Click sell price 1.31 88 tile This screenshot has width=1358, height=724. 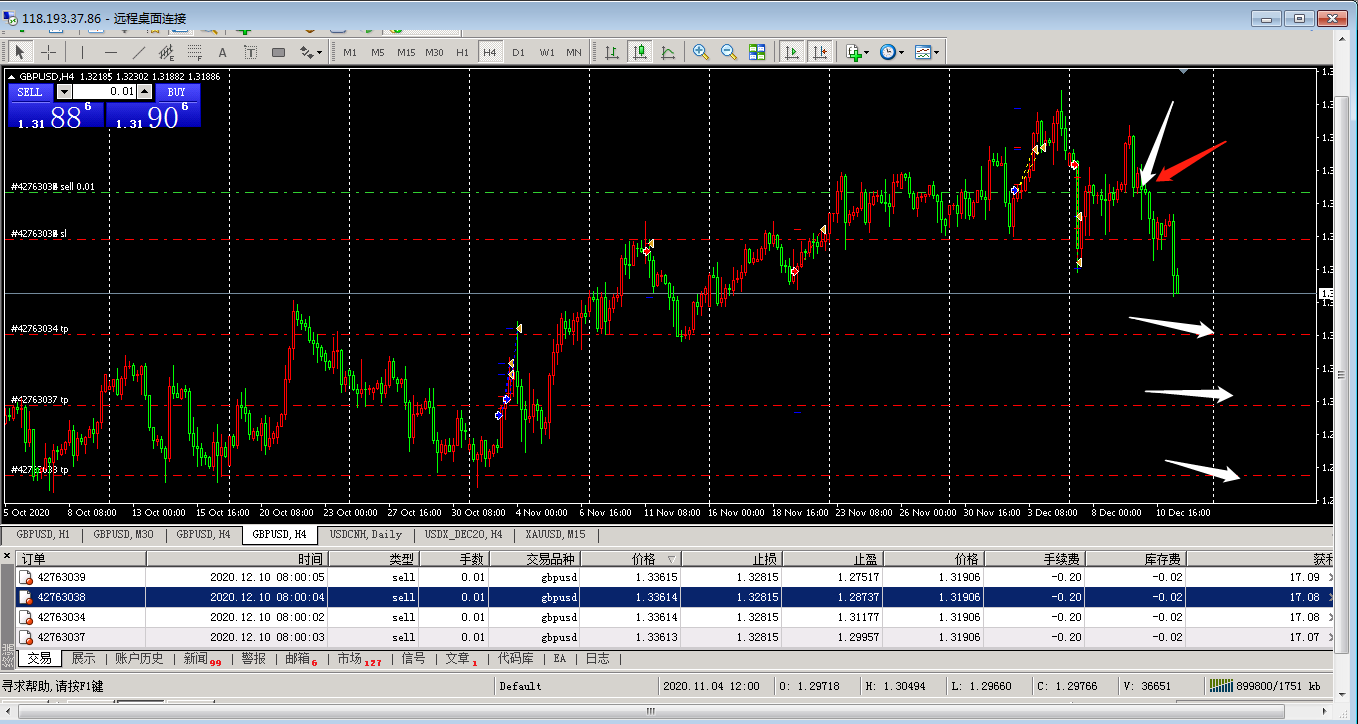[x=55, y=114]
